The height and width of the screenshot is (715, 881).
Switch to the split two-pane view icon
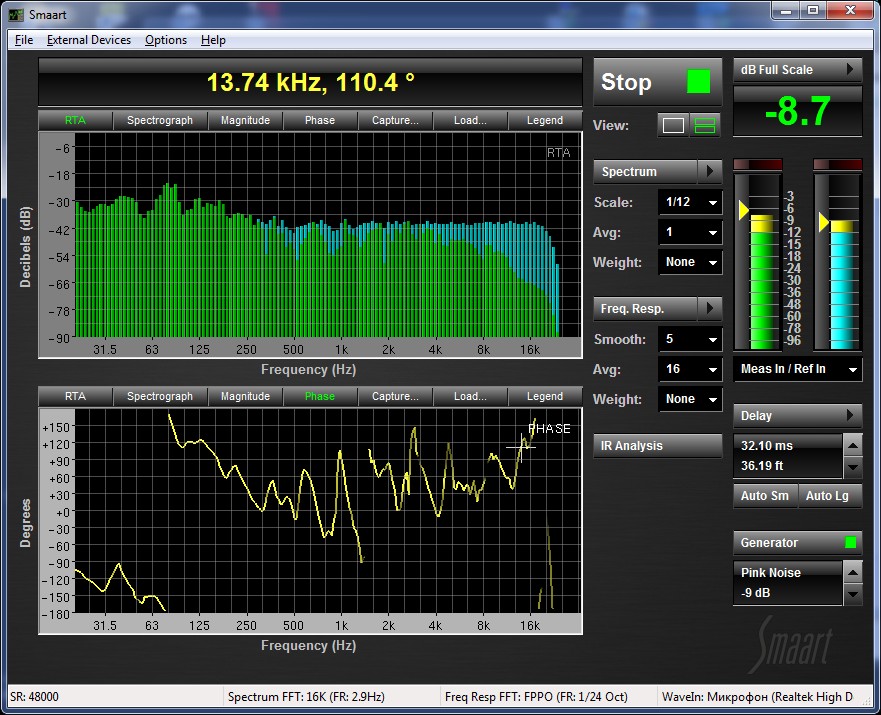coord(706,125)
